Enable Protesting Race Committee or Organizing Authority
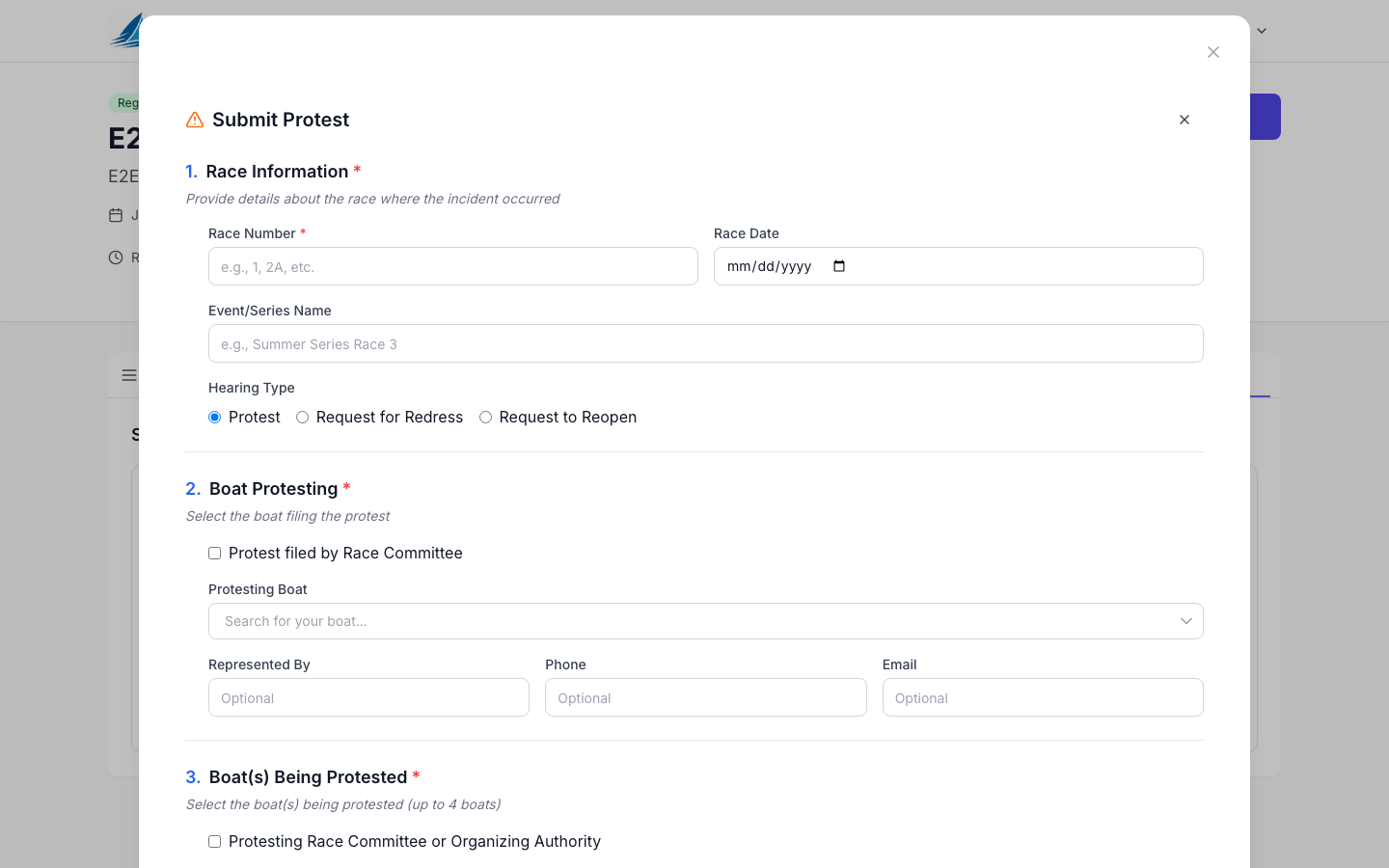 (x=215, y=842)
